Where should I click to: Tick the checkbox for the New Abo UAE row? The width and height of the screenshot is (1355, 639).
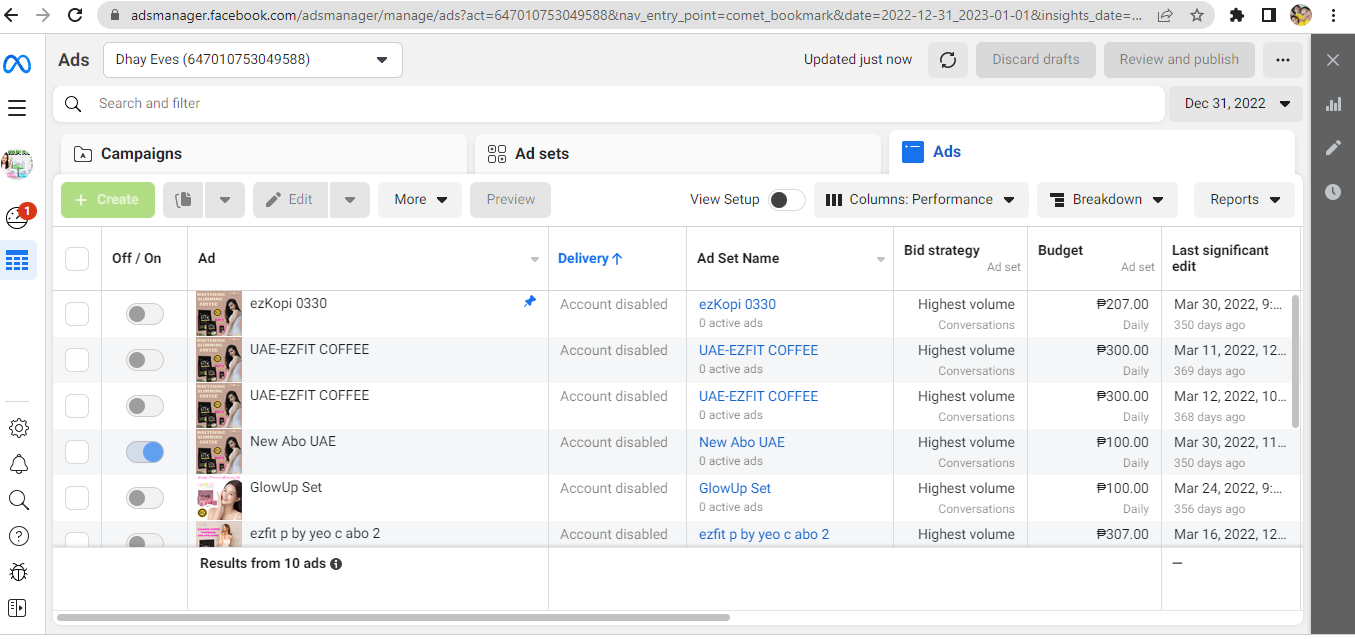[77, 452]
